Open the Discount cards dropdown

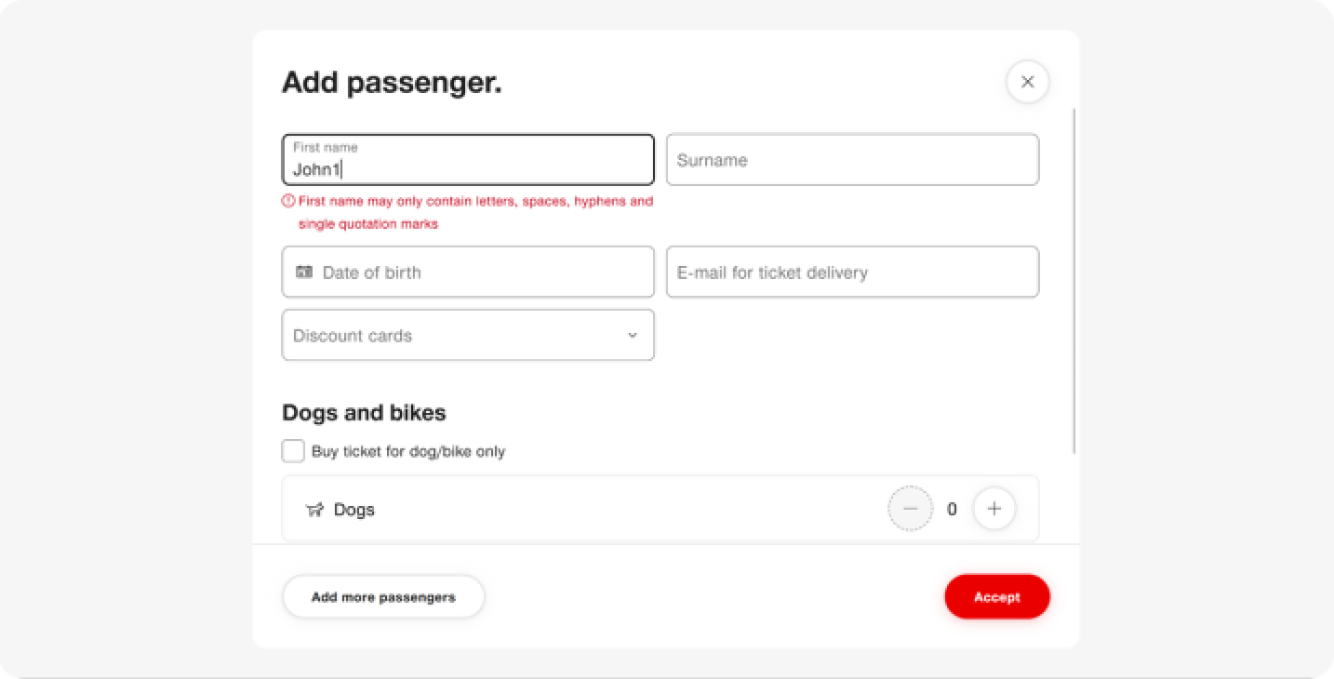tap(468, 335)
